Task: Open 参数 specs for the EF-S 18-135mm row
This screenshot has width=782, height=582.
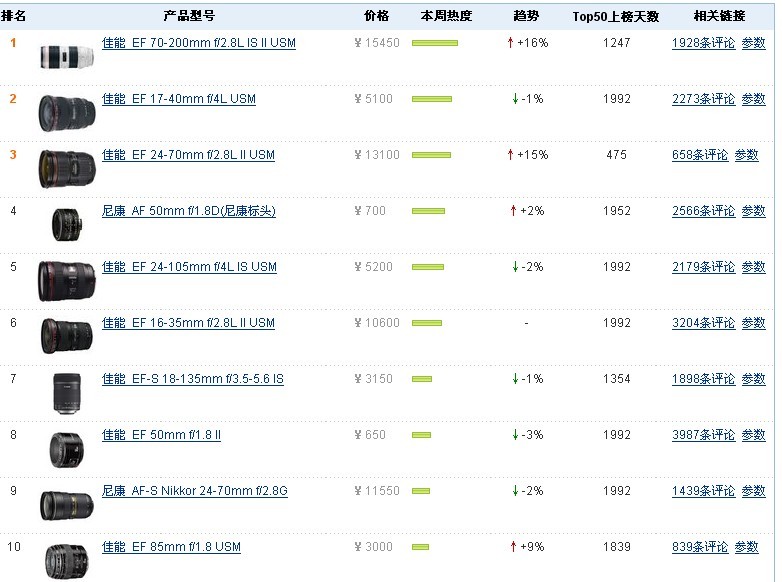Action: pyautogui.click(x=753, y=379)
